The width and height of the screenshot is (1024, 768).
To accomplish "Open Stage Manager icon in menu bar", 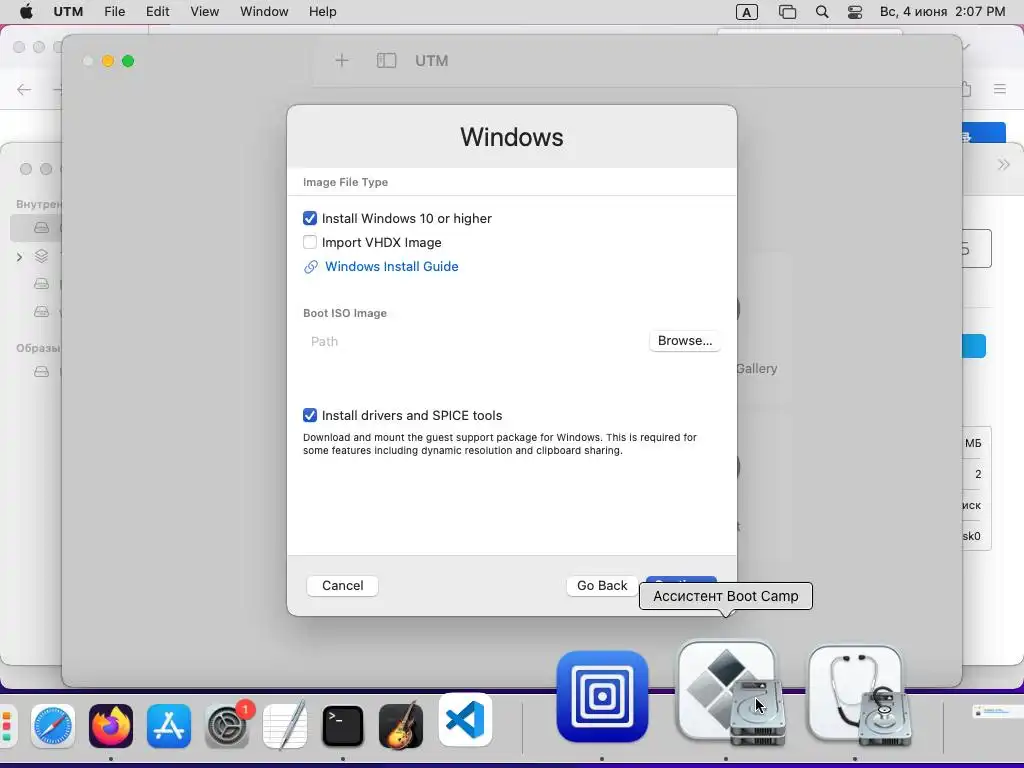I will pyautogui.click(x=788, y=12).
